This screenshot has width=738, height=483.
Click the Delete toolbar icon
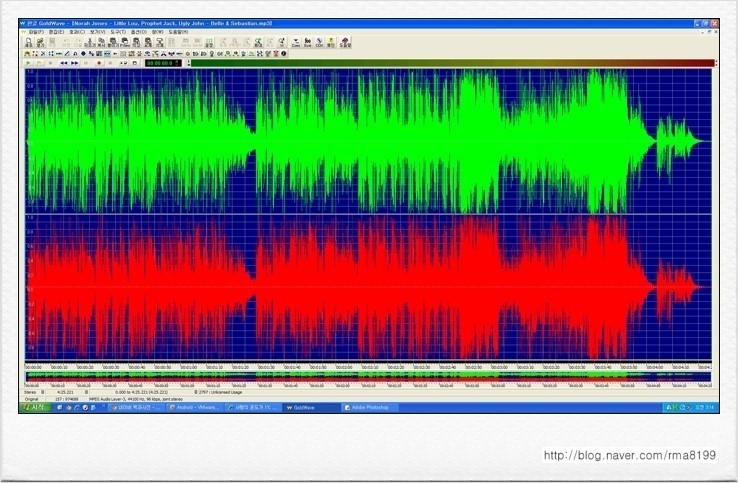(159, 42)
